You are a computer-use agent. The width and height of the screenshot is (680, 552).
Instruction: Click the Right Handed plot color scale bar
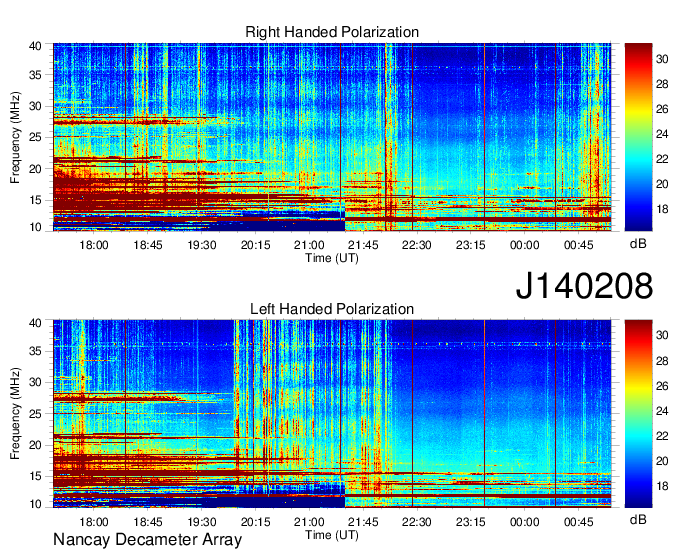point(638,137)
